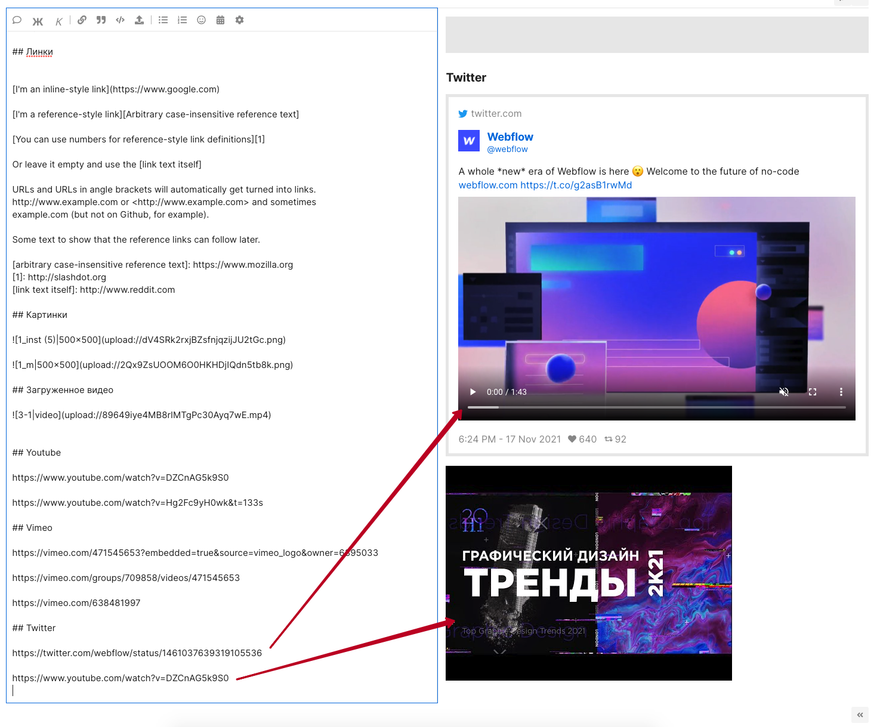The height and width of the screenshot is (727, 880).
Task: Toggle bold formatting (Ж) in toolbar
Action: click(x=38, y=21)
